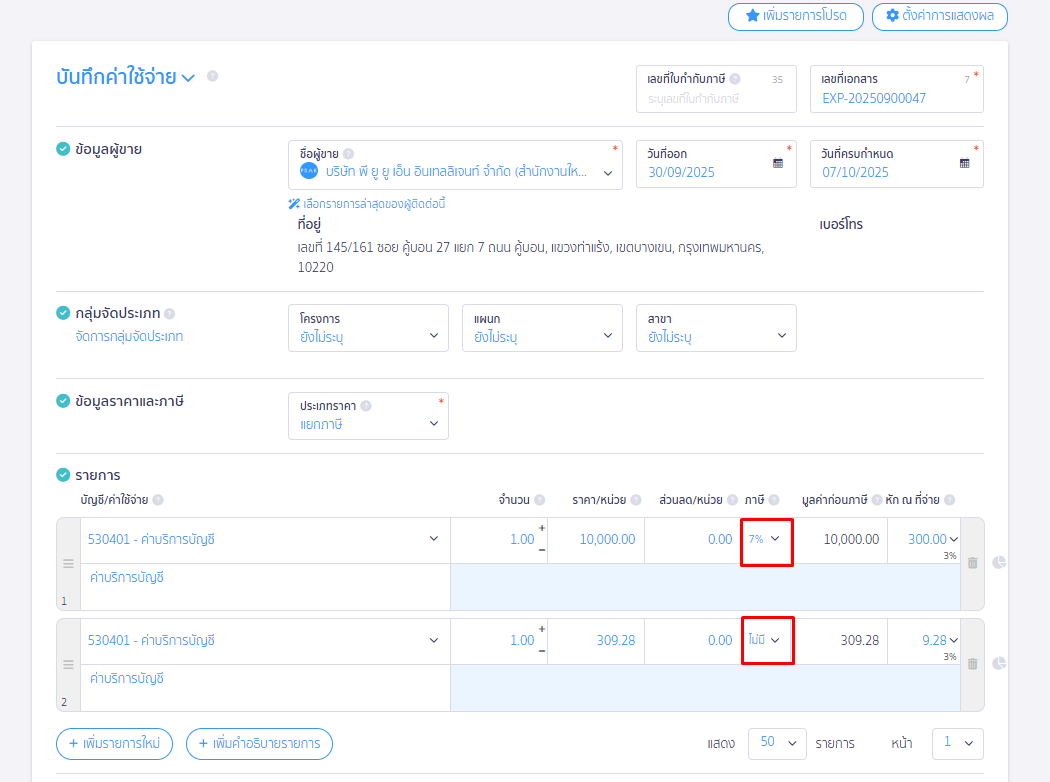This screenshot has width=1050, height=782.
Task: Click the minus stepper on row 2 quantity
Action: pos(542,651)
